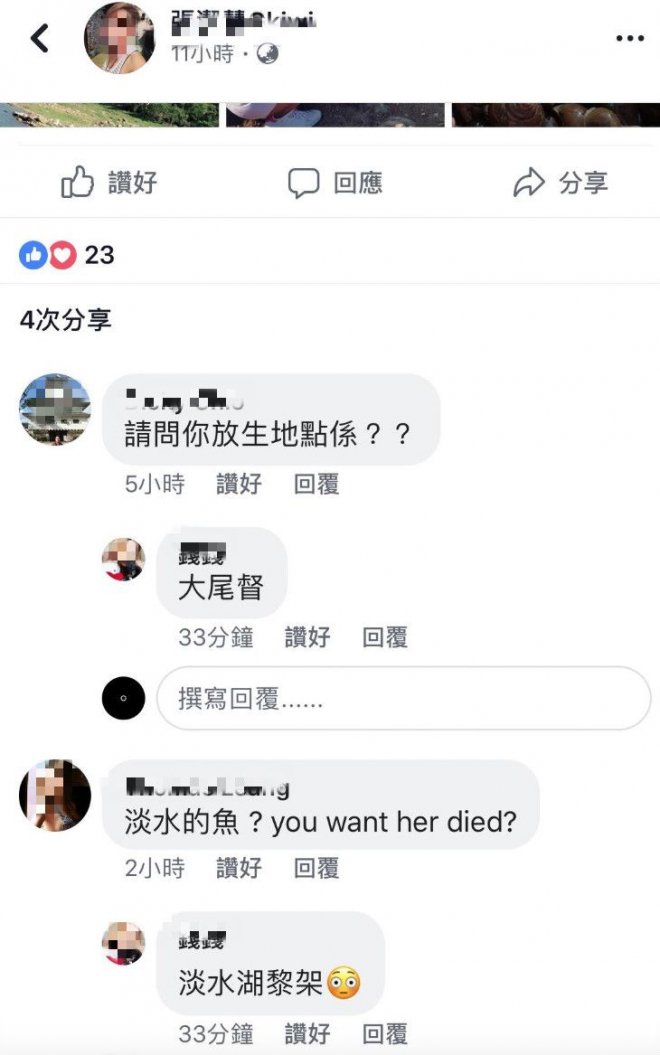Tap the thumbs-up 讚好 icon under the post
Image resolution: width=660 pixels, height=1055 pixels.
(x=77, y=182)
